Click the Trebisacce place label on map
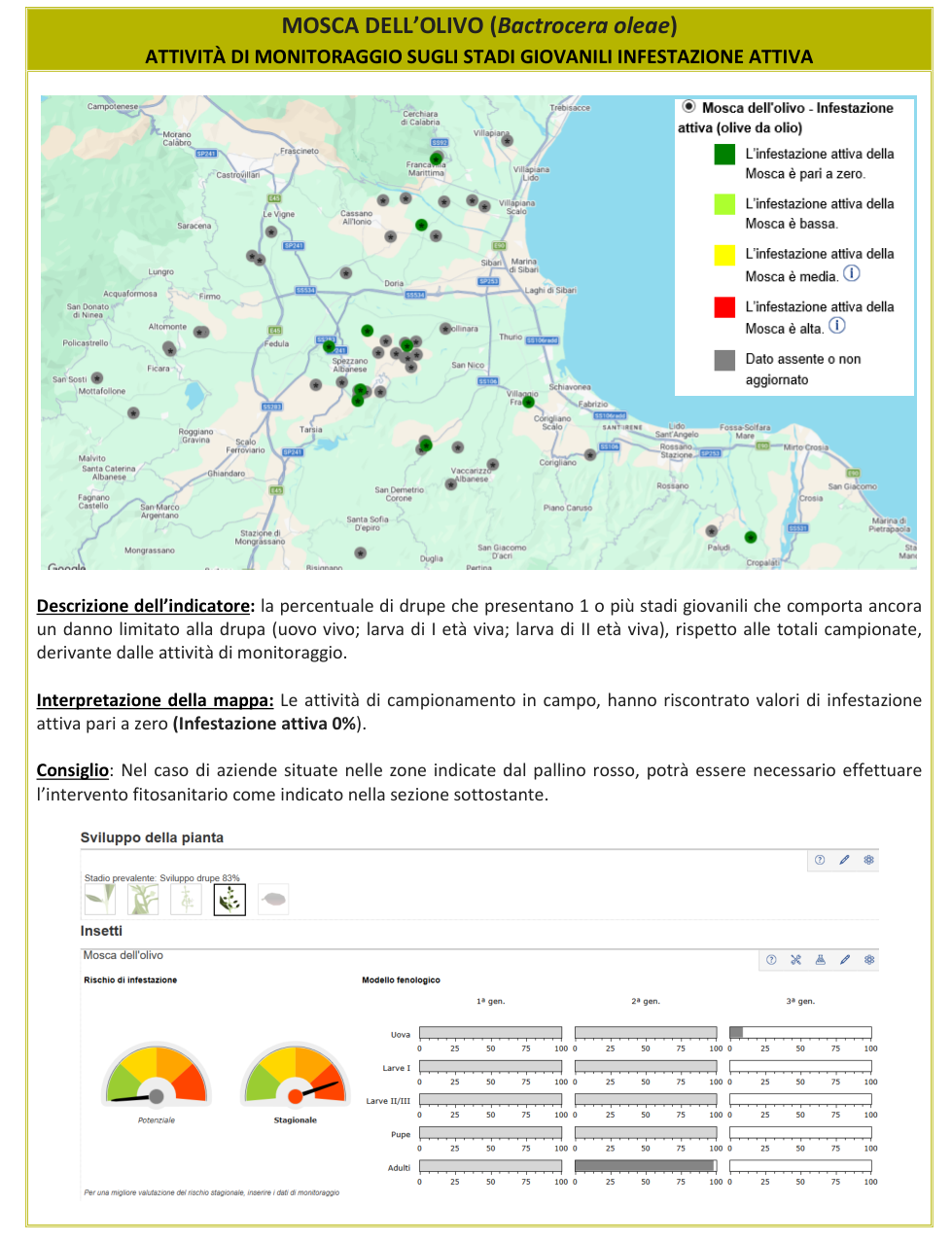The image size is (952, 1243). (x=570, y=108)
